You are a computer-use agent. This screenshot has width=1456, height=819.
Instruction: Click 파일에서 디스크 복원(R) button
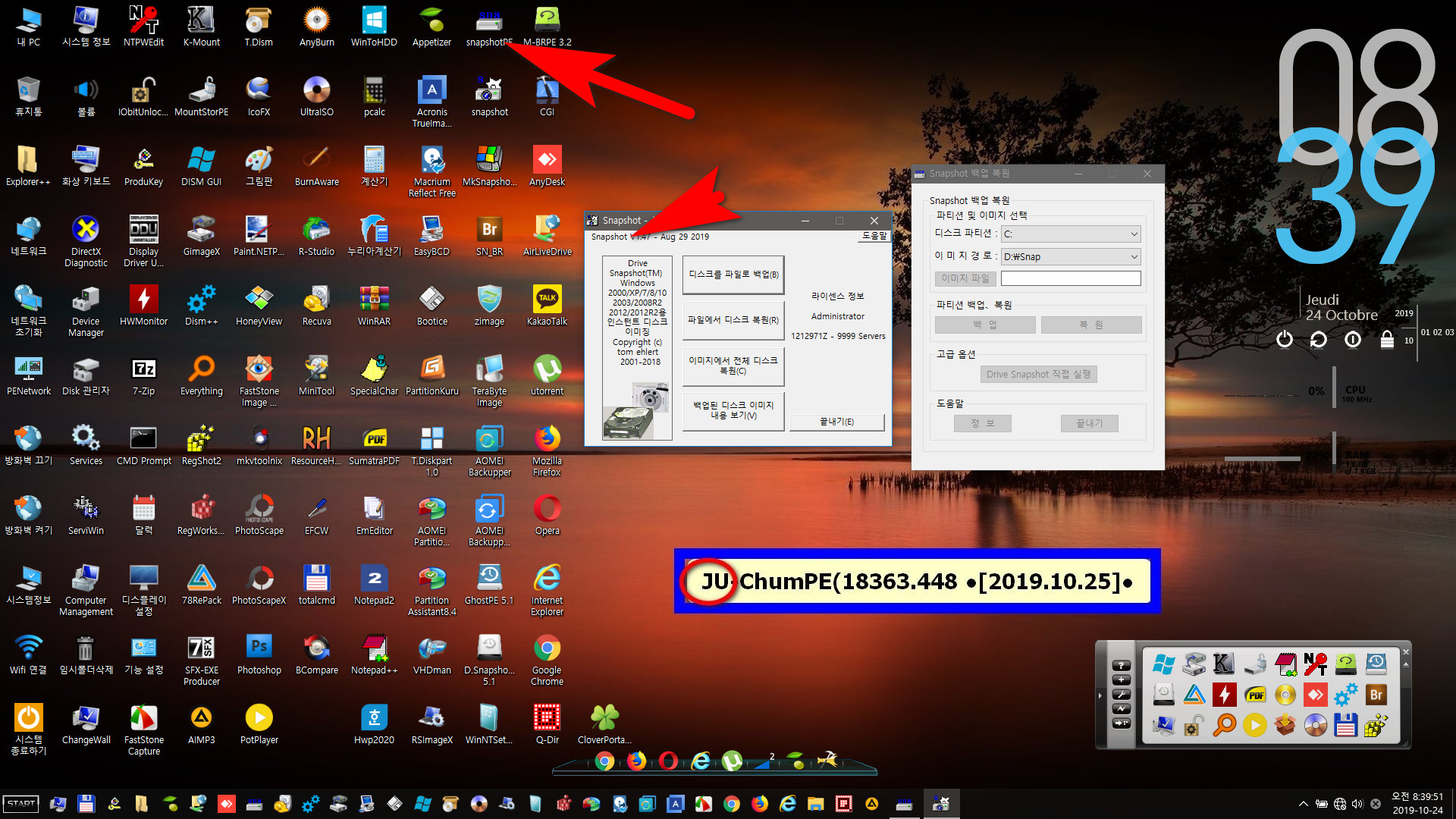click(733, 320)
